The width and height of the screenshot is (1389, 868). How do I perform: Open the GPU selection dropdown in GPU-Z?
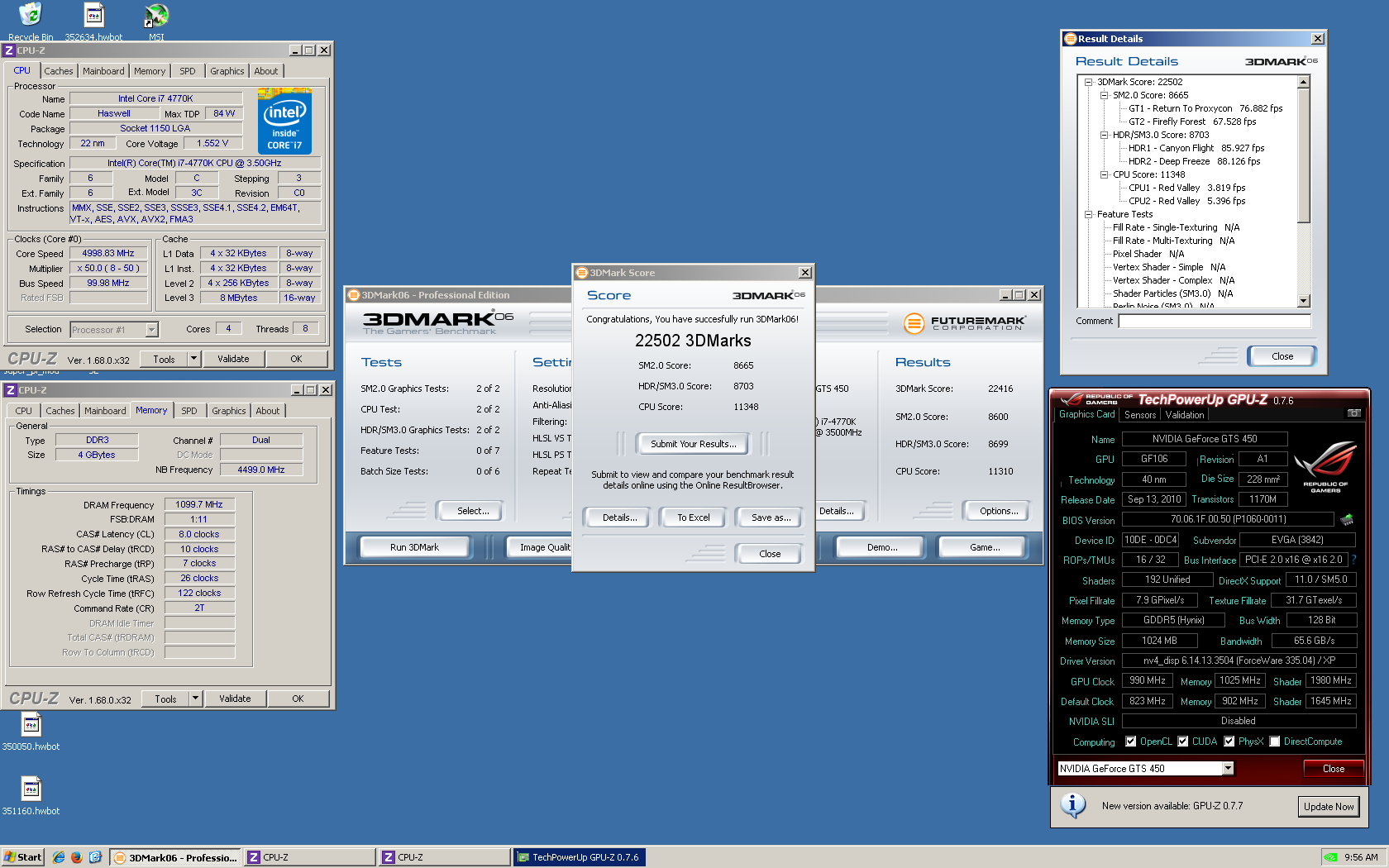(x=1228, y=769)
